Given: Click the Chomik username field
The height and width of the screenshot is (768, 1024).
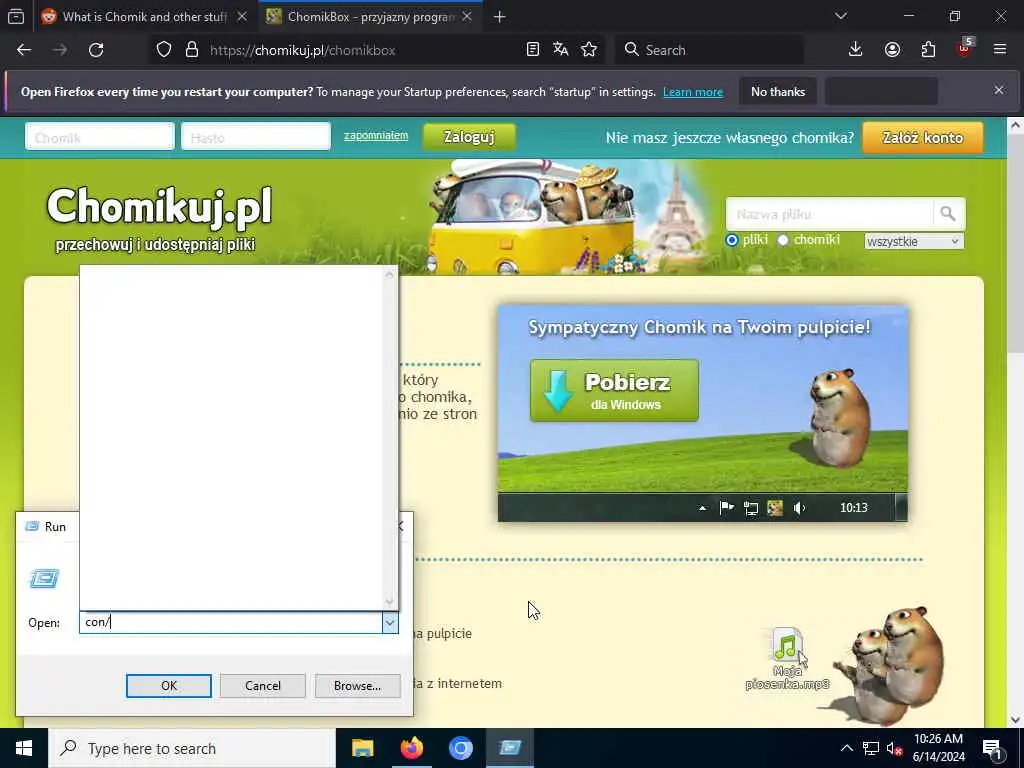Looking at the screenshot, I should click(100, 137).
